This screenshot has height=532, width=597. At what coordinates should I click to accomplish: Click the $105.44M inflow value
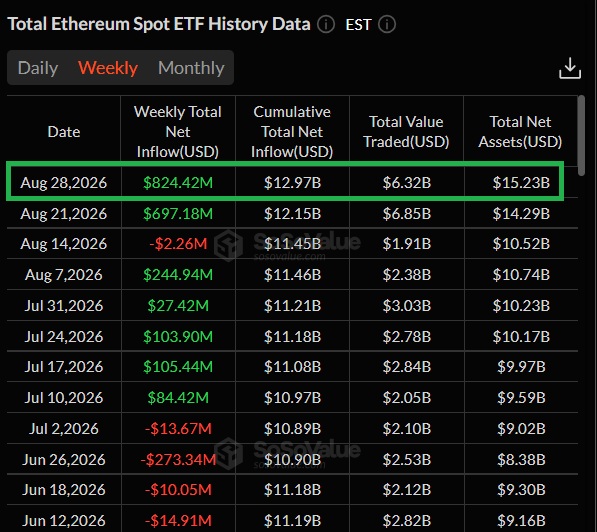click(178, 367)
